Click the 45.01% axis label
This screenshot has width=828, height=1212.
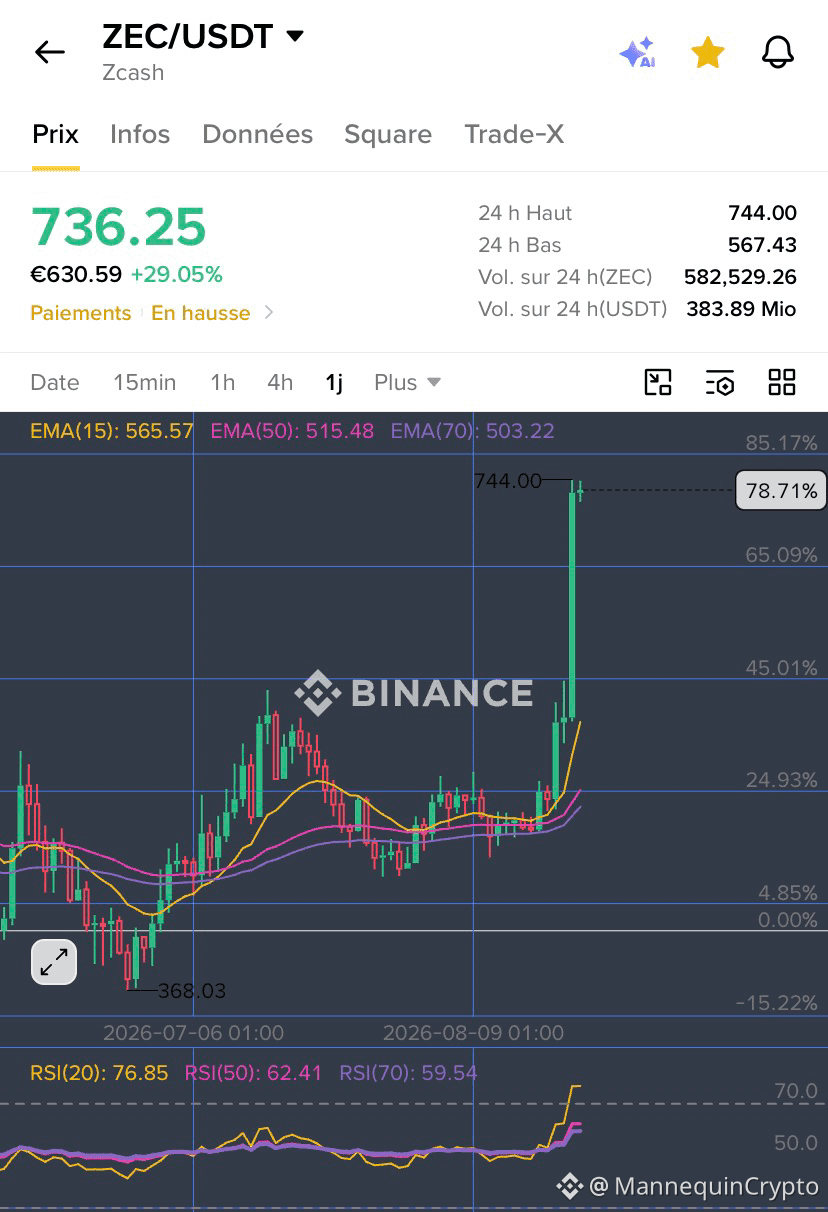click(x=782, y=667)
